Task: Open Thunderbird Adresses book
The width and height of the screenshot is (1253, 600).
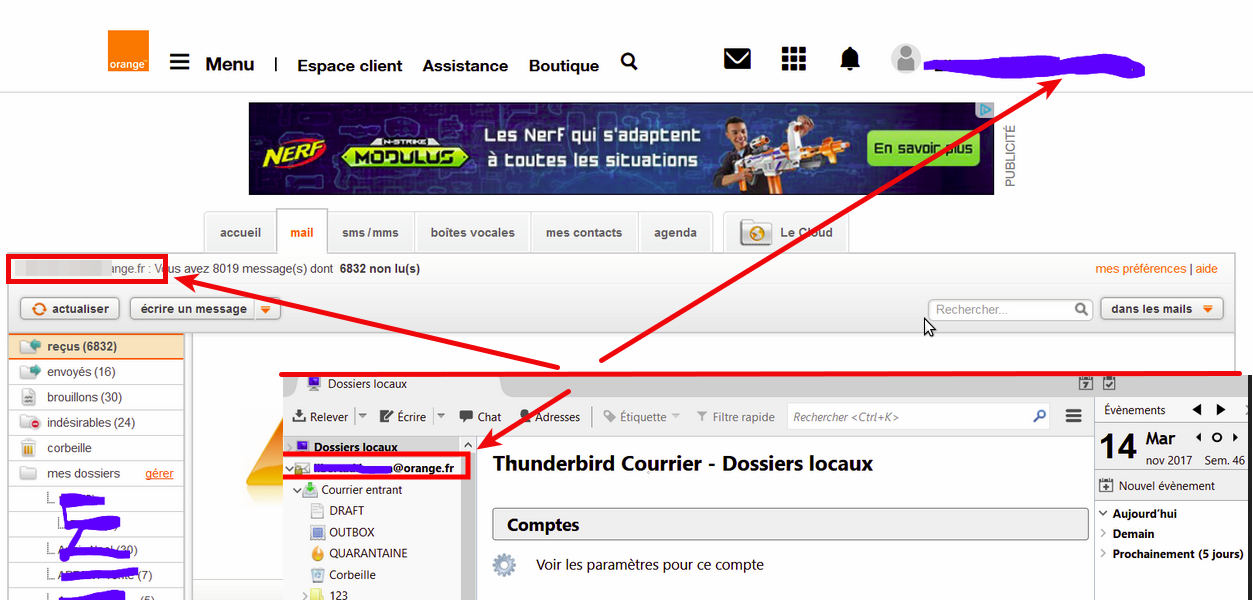Action: [549, 417]
